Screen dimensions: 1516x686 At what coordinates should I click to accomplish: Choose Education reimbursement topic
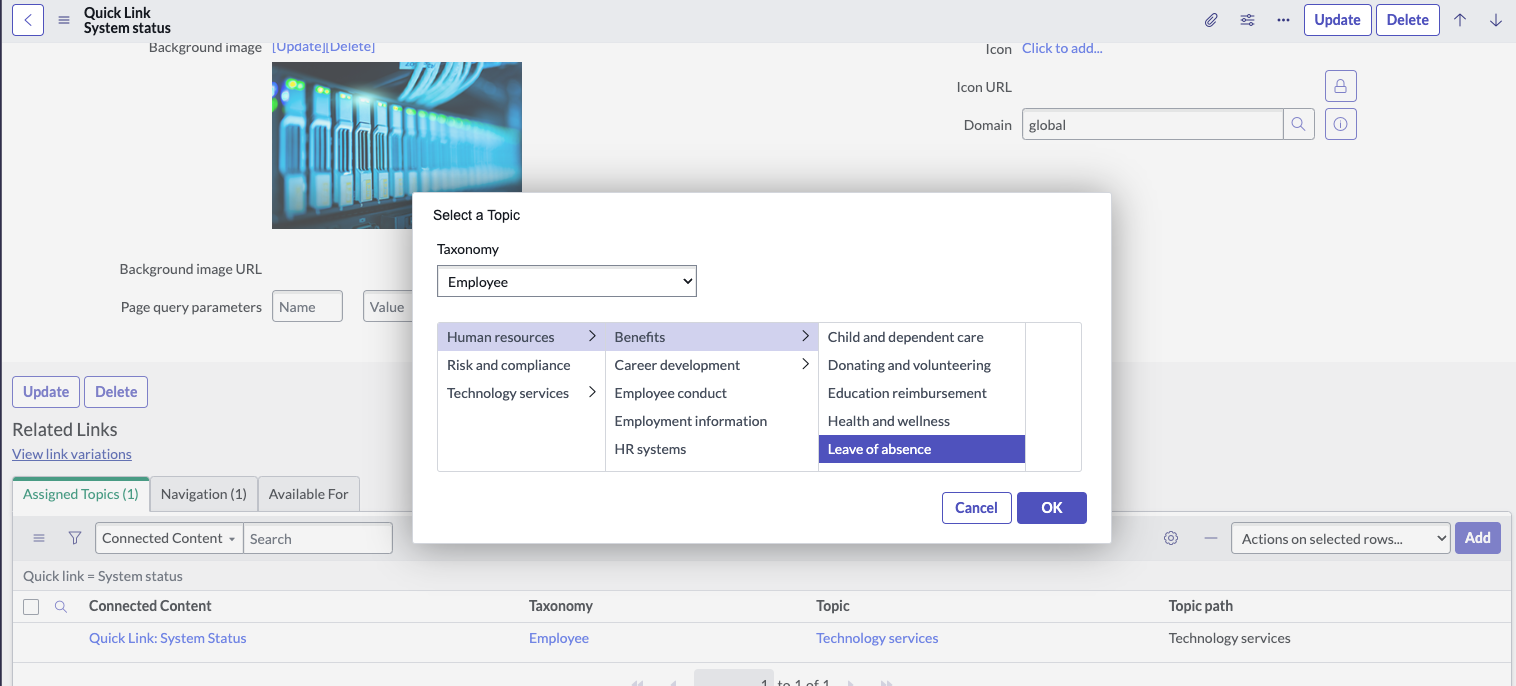click(922, 393)
